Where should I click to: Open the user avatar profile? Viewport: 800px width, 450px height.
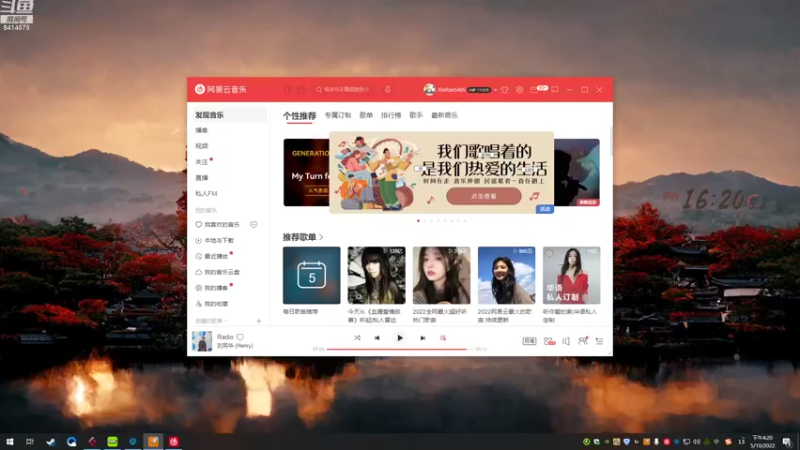(x=429, y=90)
